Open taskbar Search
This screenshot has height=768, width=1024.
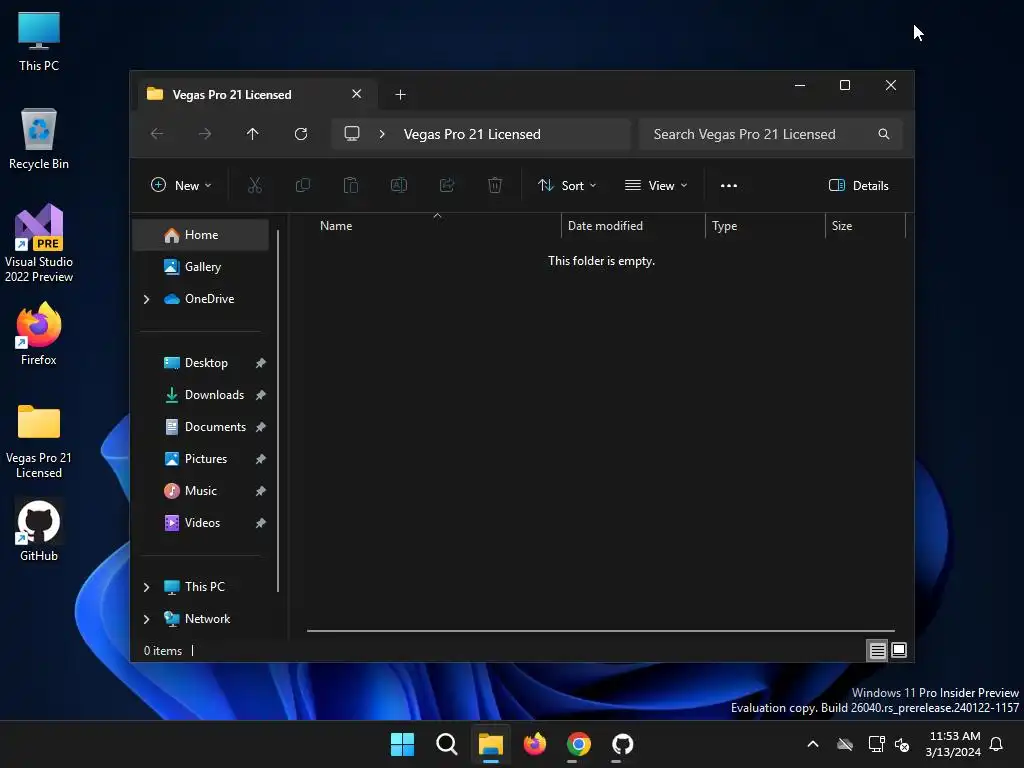(447, 744)
